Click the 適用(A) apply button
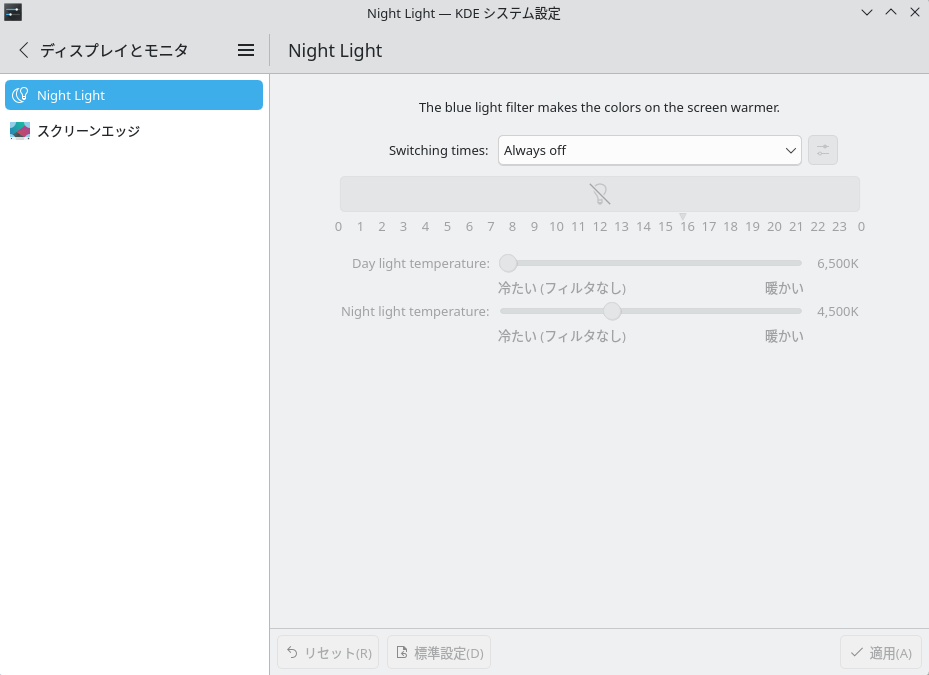Image resolution: width=929 pixels, height=675 pixels. click(x=880, y=653)
